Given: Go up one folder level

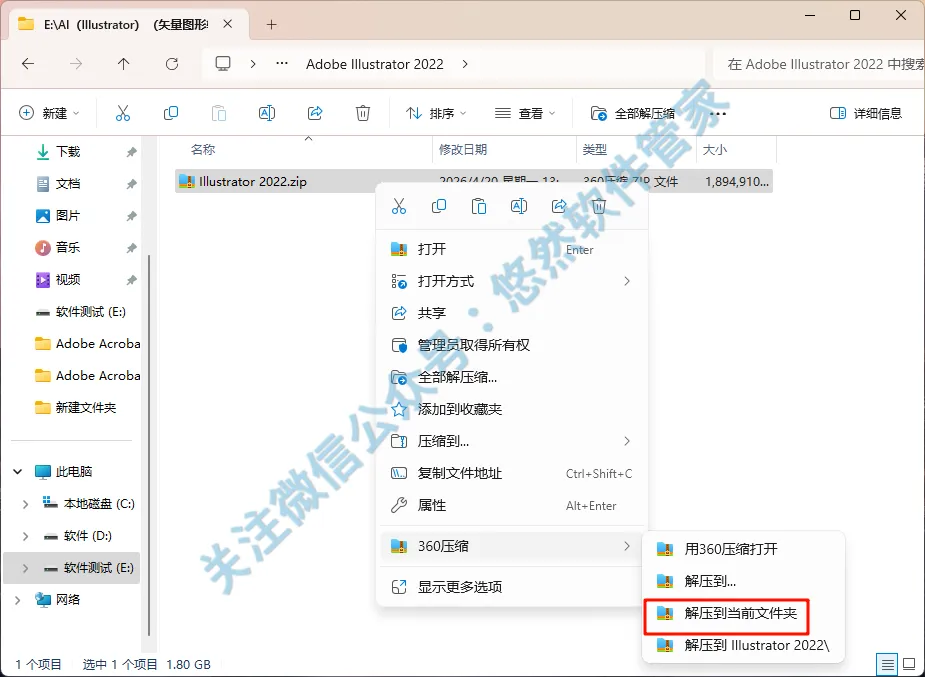Looking at the screenshot, I should pos(123,64).
